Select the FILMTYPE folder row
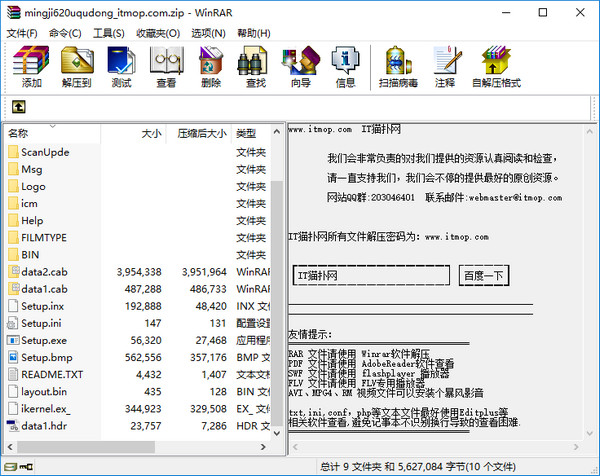600x476 pixels. point(138,238)
